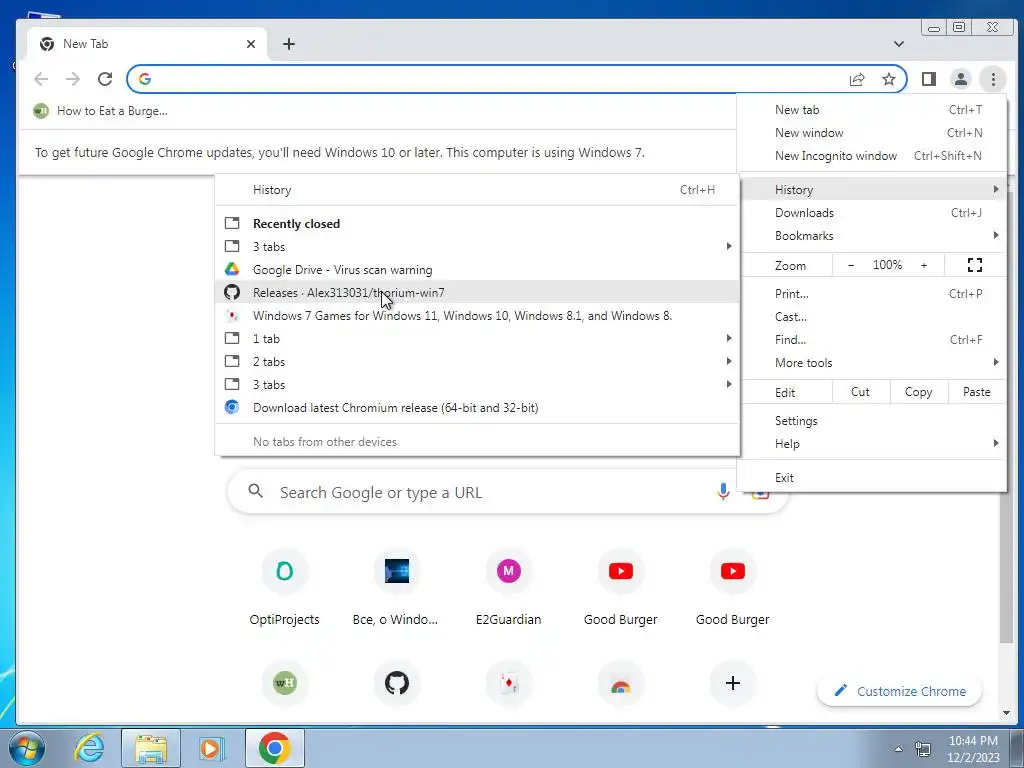
Task: Reopen Releases Alex313031/thorium-win7 tab
Action: [x=477, y=293]
